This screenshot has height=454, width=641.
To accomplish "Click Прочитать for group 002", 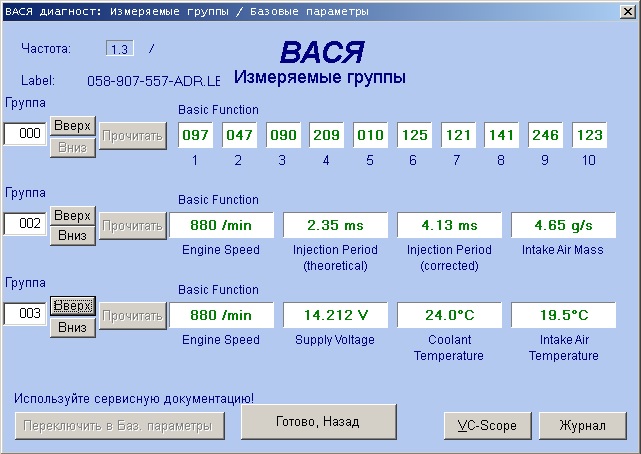I will 132,226.
